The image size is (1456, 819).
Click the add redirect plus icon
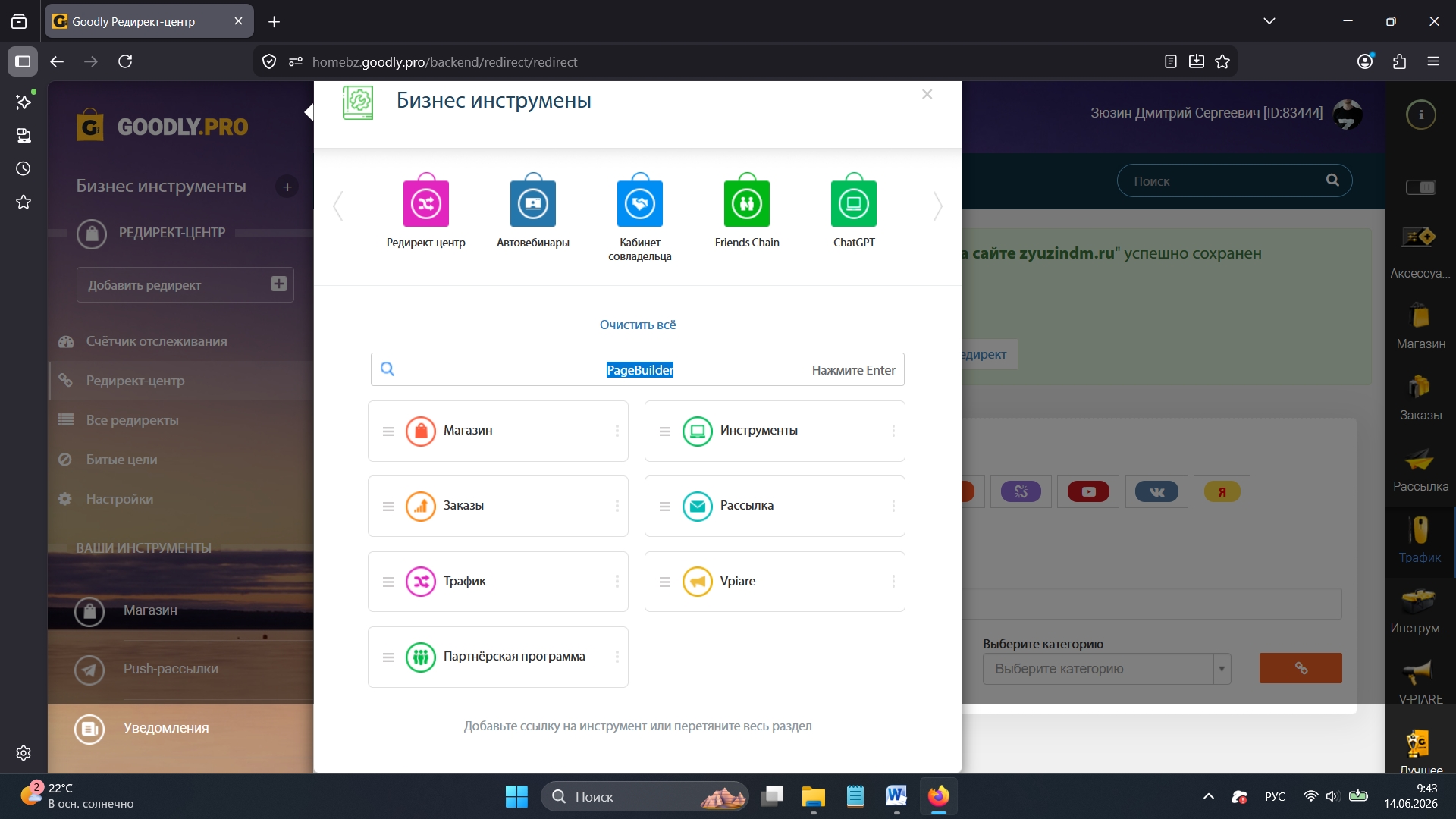point(279,284)
